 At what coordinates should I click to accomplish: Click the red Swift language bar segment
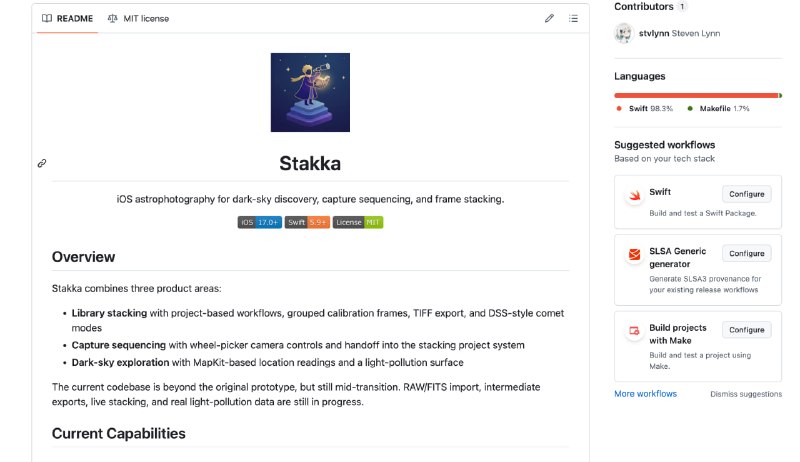pyautogui.click(x=695, y=95)
